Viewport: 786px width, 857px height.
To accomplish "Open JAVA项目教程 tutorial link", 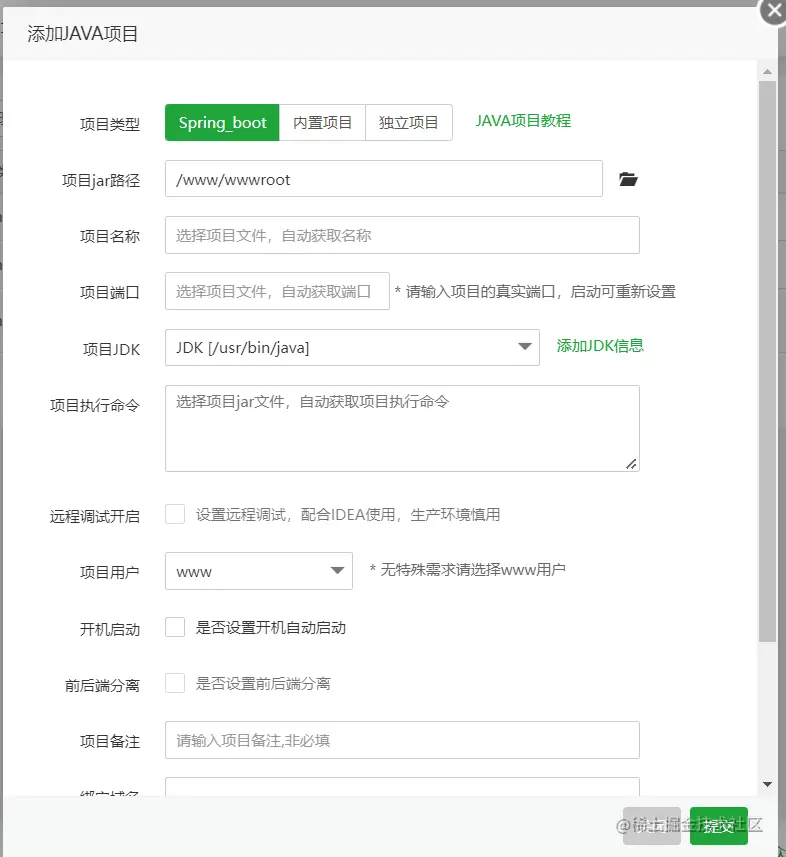I will [523, 121].
